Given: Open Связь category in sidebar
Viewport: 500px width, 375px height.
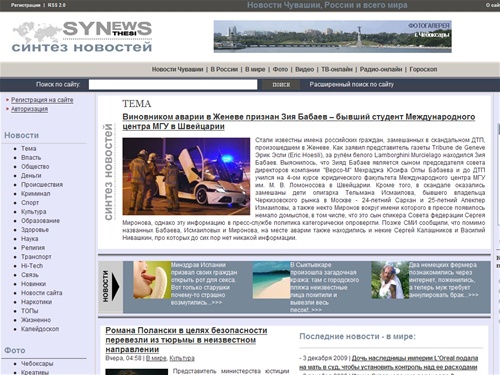Looking at the screenshot, I should pos(30,275).
